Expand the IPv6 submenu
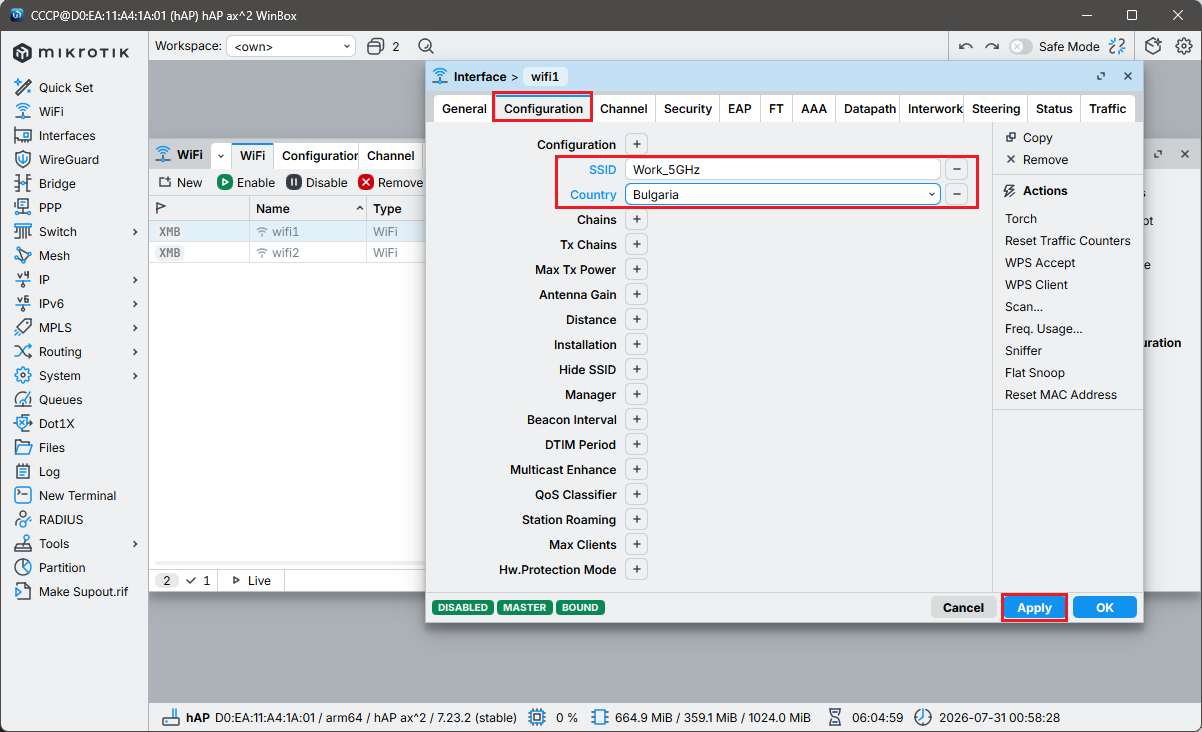This screenshot has height=732, width=1202. 135,304
